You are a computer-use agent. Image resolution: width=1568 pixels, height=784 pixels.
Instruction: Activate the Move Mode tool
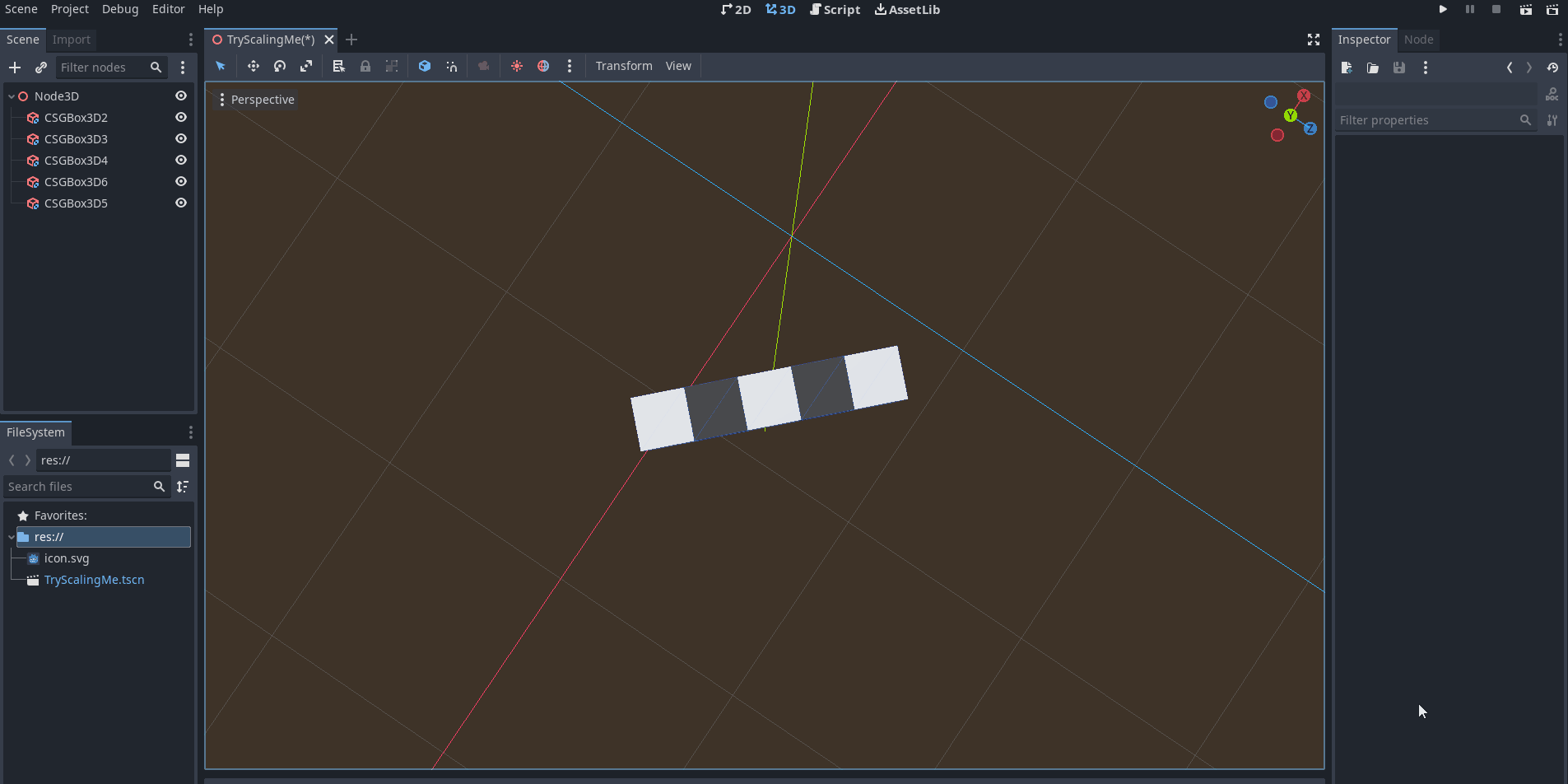tap(254, 66)
